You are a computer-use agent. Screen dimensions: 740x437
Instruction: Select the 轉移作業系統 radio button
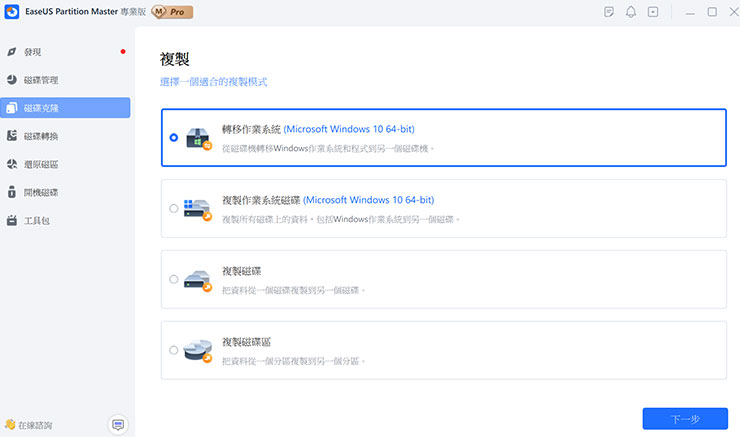coord(174,138)
